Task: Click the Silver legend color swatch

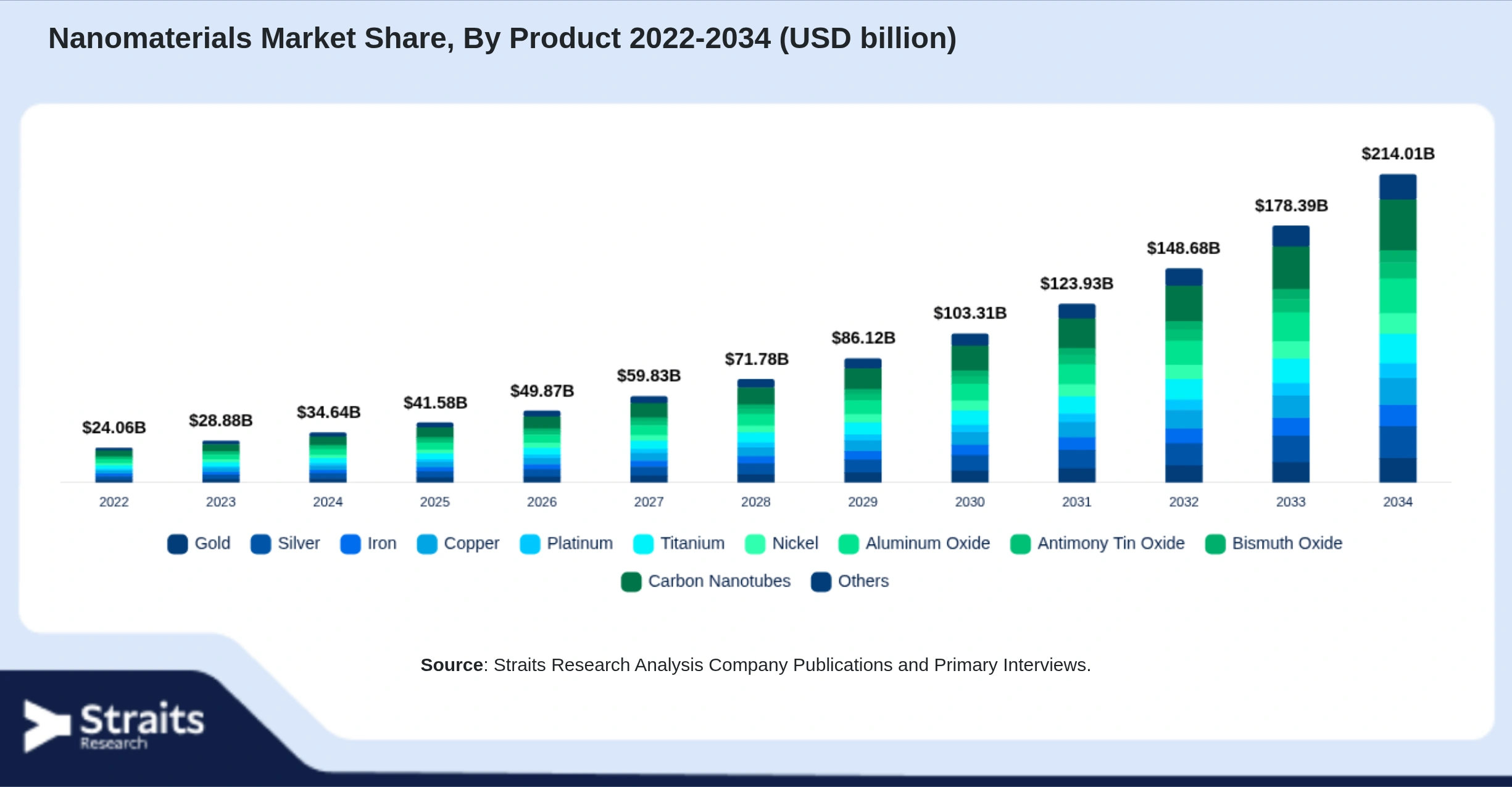Action: [x=260, y=544]
